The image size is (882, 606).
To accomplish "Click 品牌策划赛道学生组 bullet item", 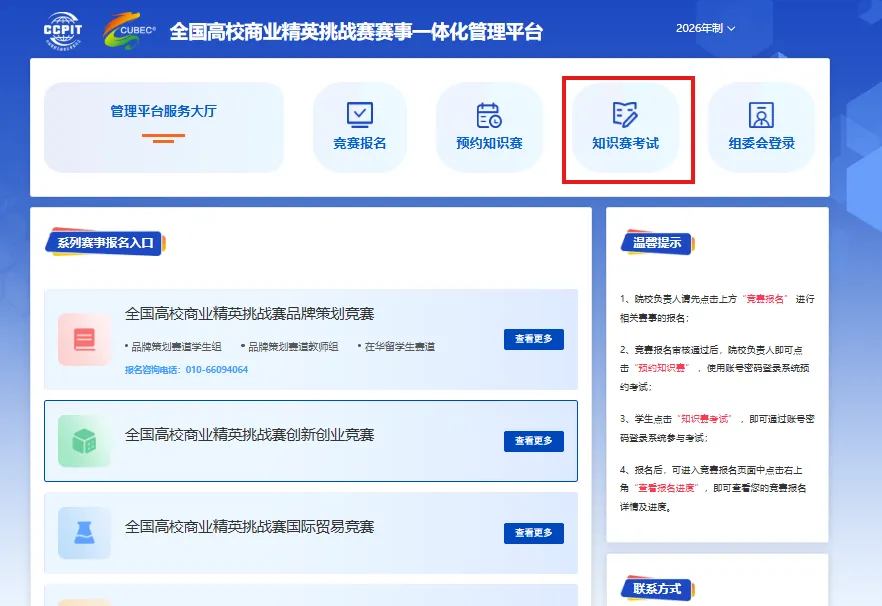I will [x=173, y=347].
